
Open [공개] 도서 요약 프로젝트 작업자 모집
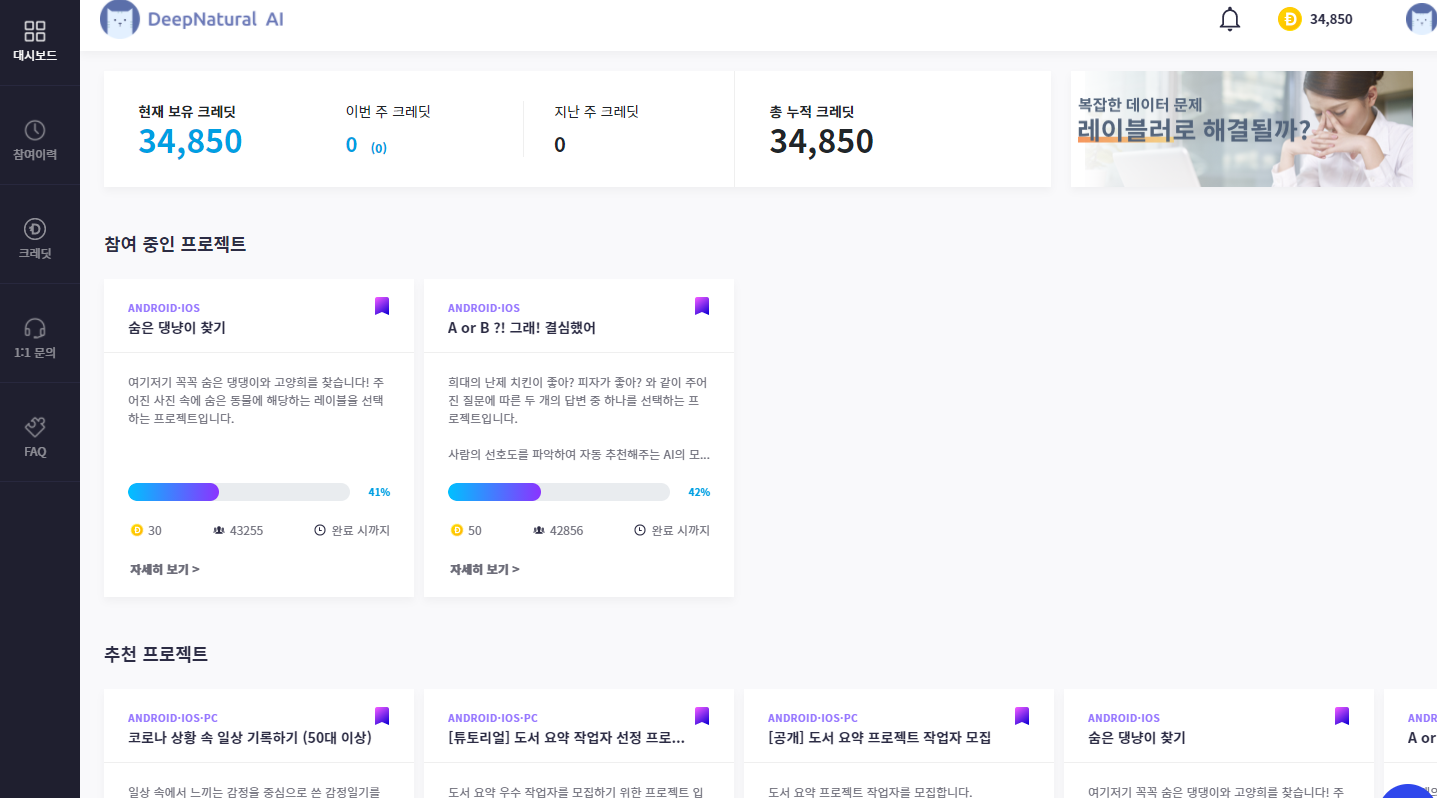(879, 738)
